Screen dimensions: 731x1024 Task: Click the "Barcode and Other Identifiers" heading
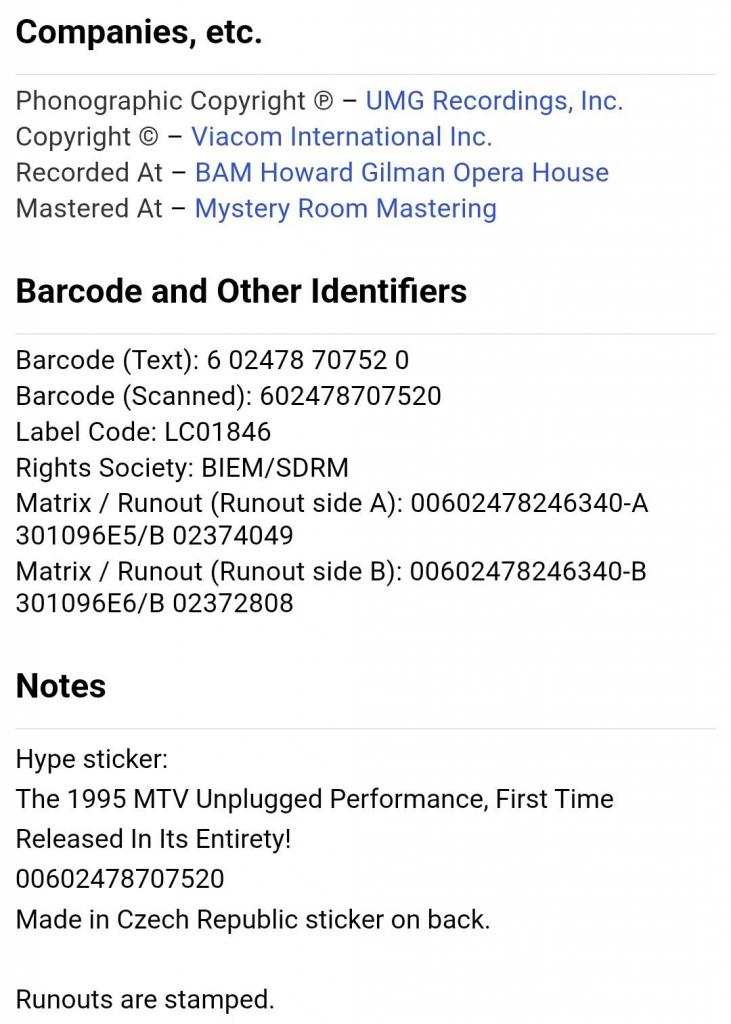241,291
